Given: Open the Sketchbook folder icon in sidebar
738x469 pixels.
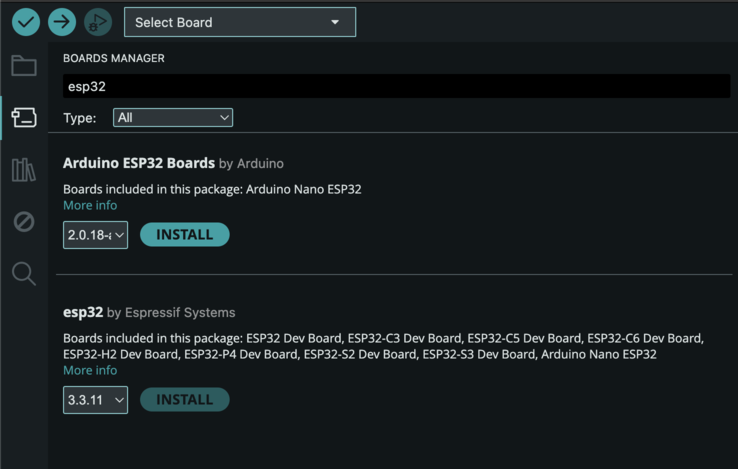Looking at the screenshot, I should point(24,65).
